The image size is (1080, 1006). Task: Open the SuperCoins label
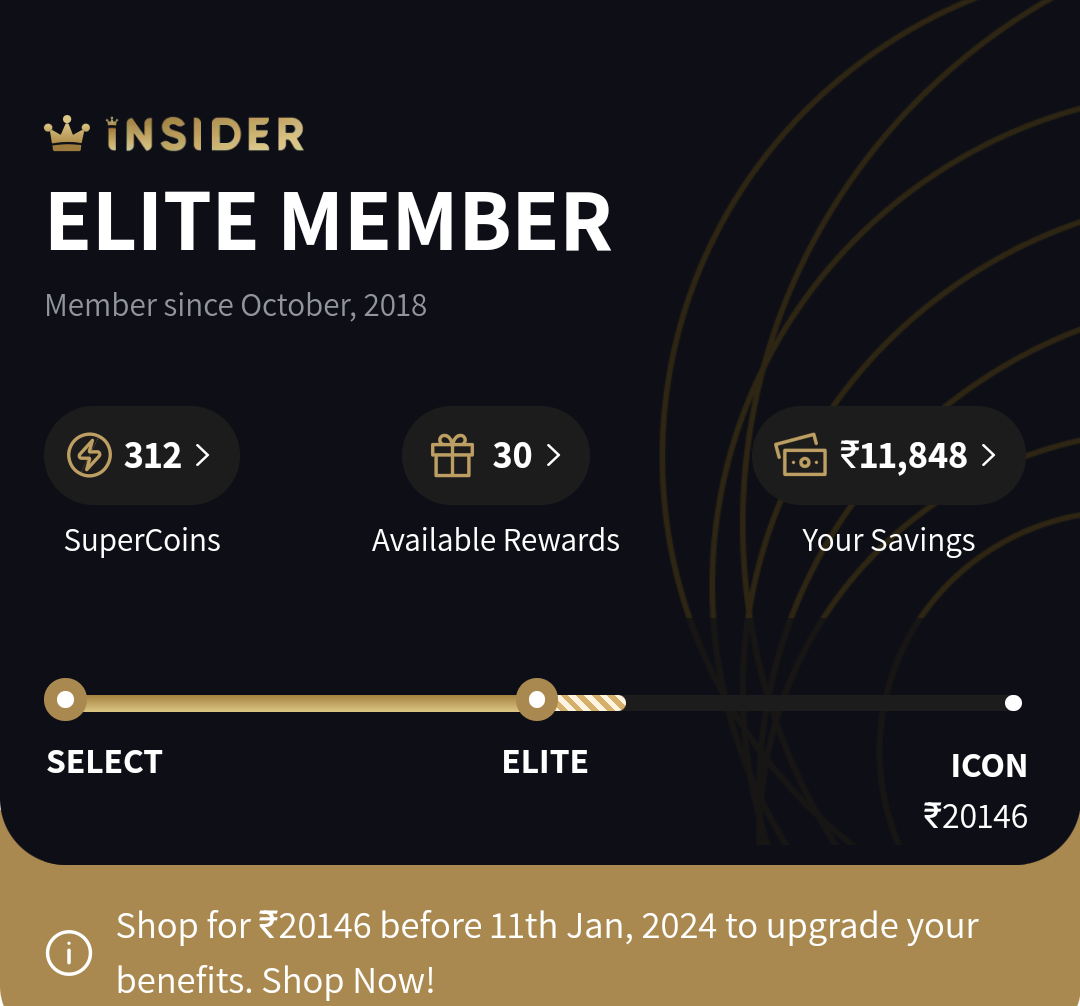[142, 541]
